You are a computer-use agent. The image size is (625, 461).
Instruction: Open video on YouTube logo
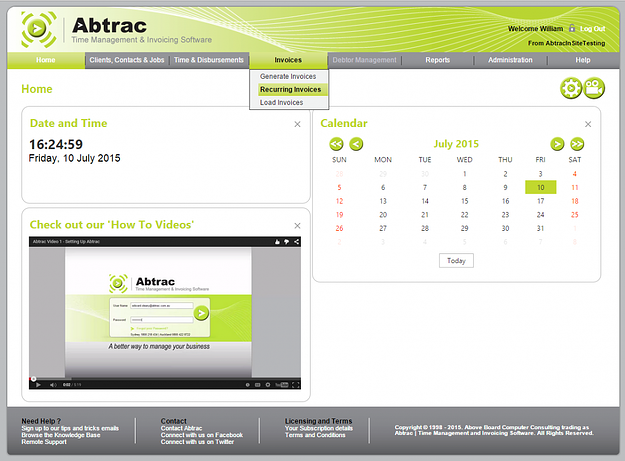click(x=282, y=384)
